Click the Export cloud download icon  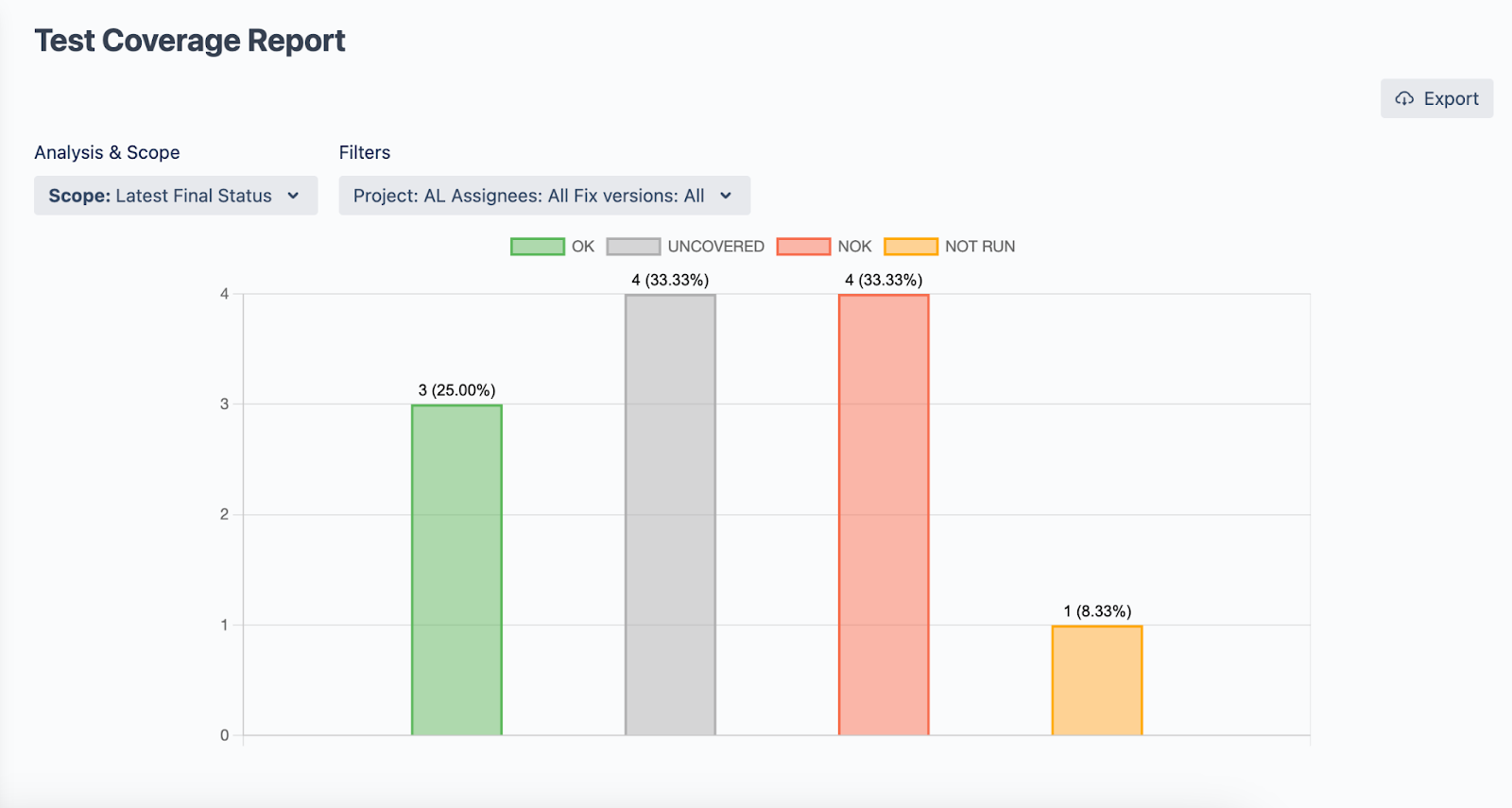coord(1404,99)
